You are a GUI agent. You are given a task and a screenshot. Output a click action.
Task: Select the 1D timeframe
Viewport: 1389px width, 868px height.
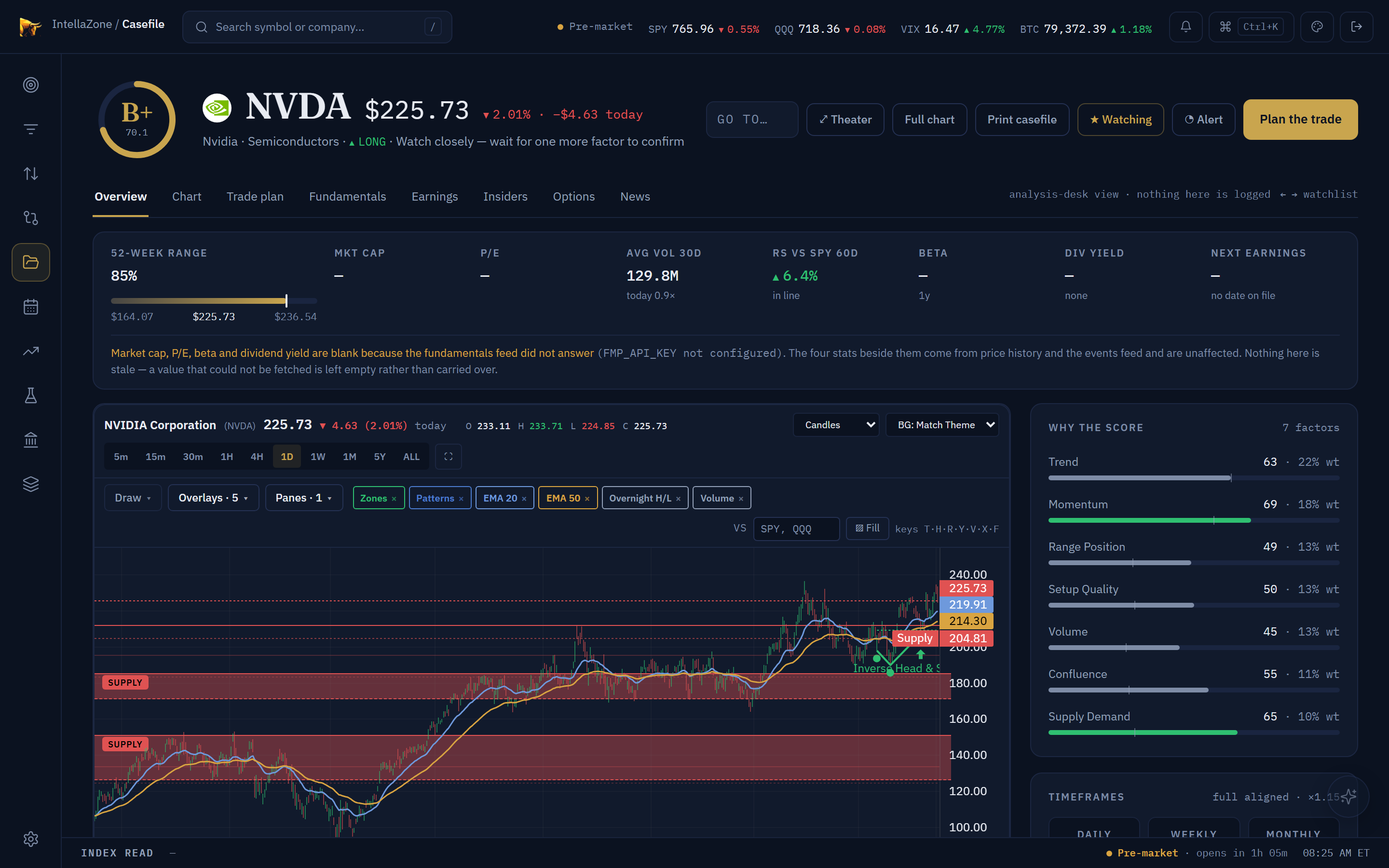(287, 456)
